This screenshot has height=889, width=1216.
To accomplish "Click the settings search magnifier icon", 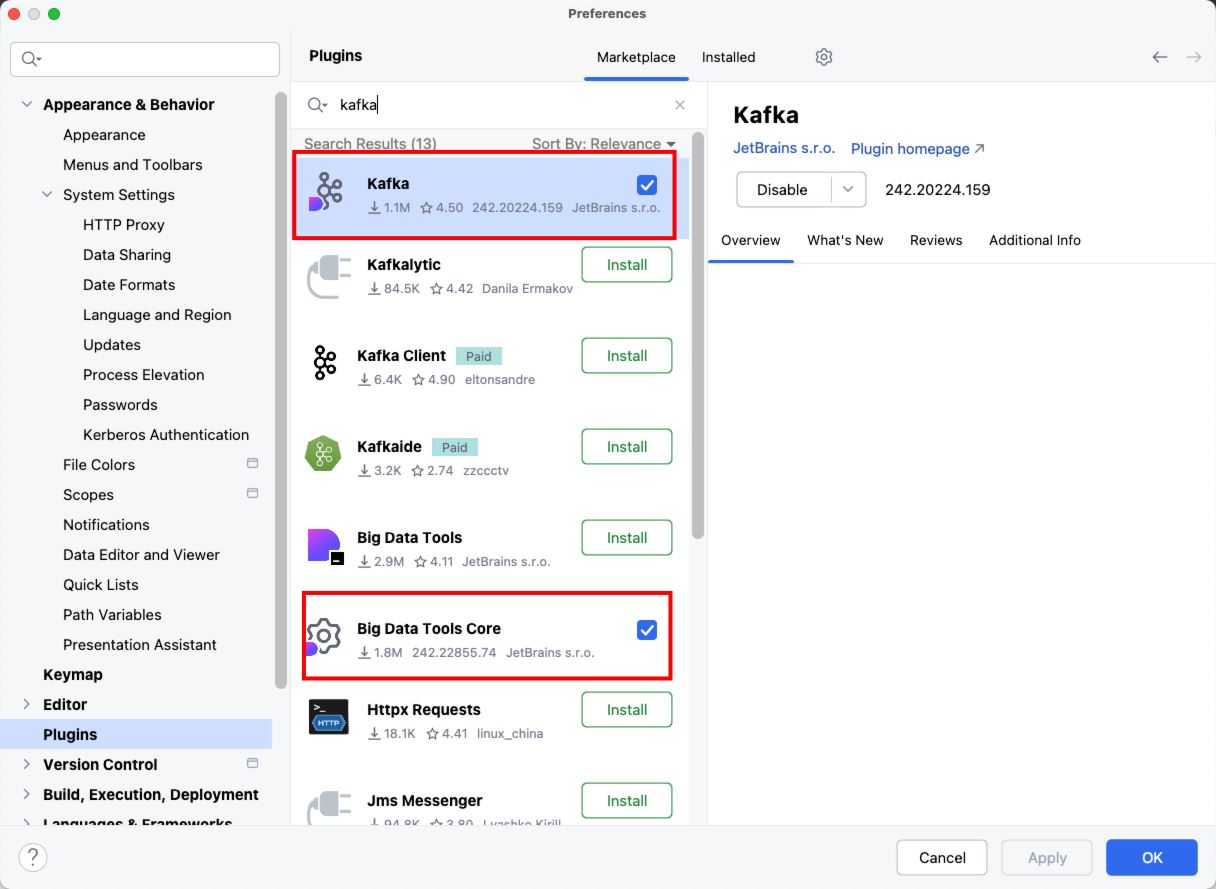I will 31,59.
